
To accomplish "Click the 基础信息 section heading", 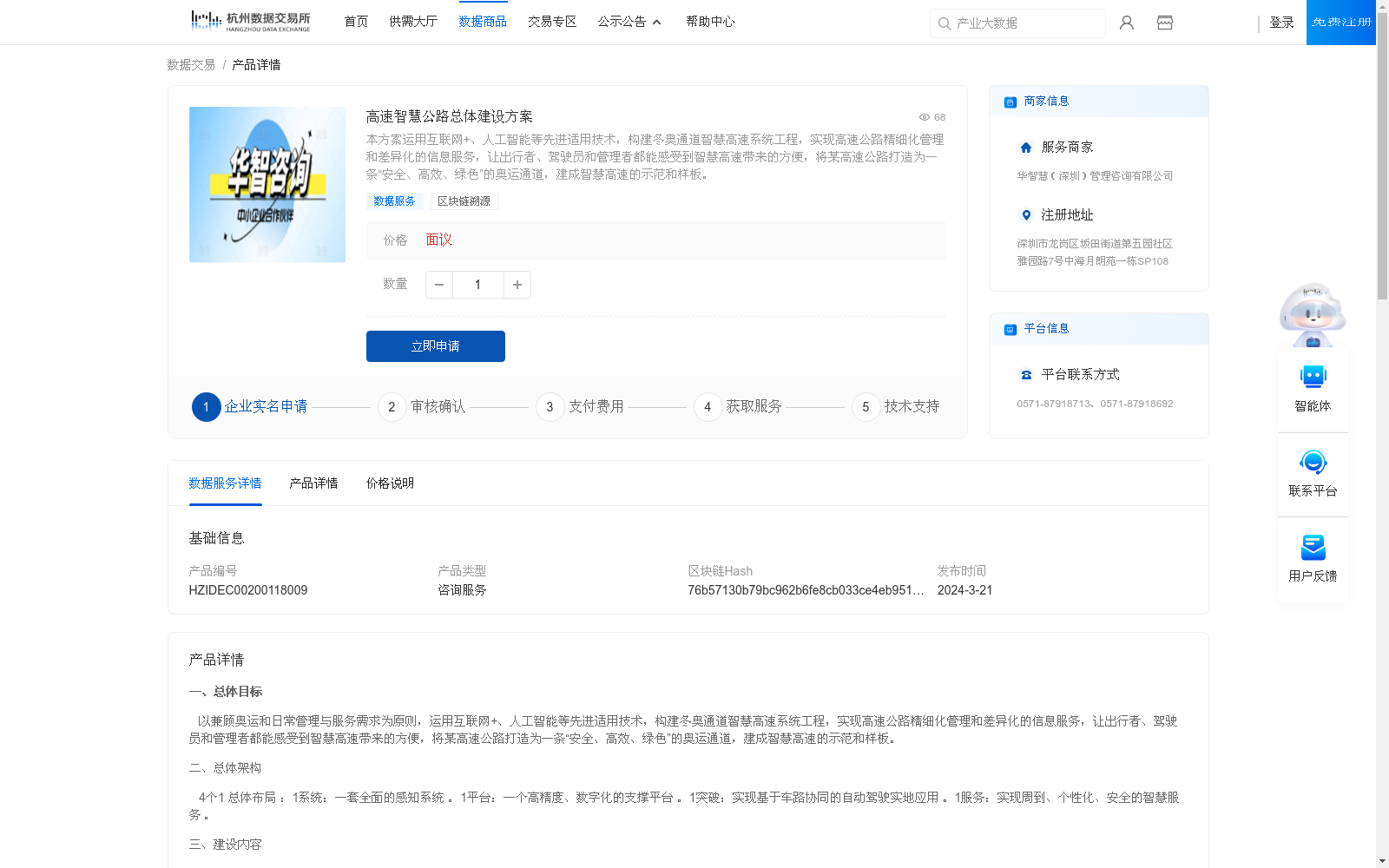I will [216, 538].
